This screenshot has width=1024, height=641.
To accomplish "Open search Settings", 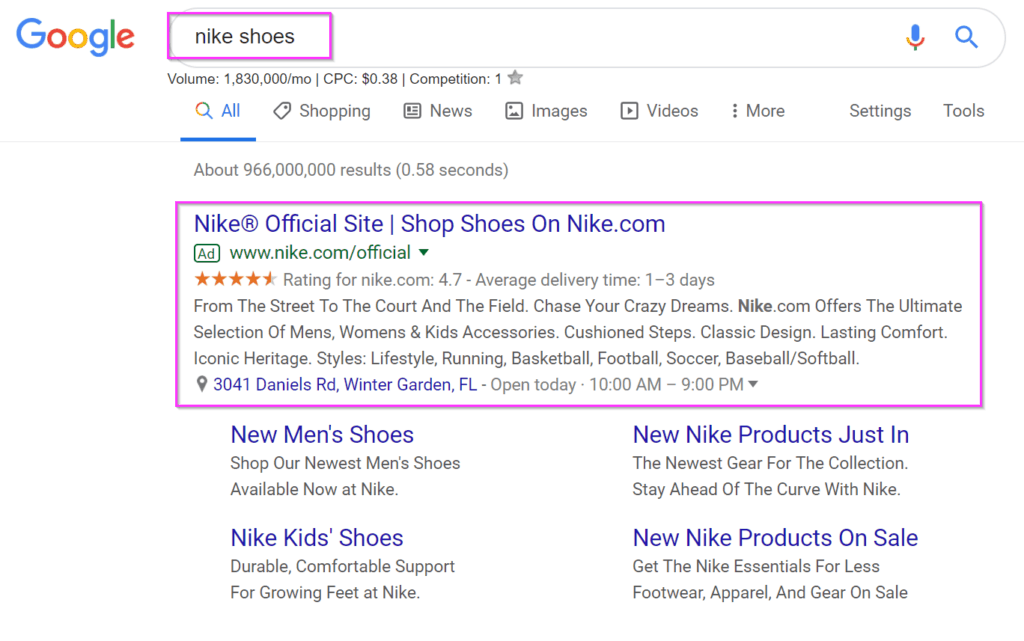I will (x=880, y=111).
